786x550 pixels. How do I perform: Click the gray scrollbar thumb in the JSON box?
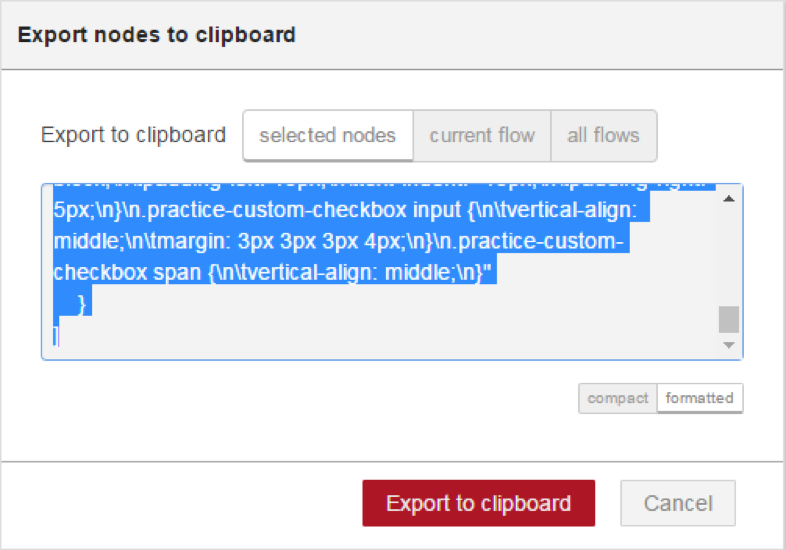coord(729,319)
